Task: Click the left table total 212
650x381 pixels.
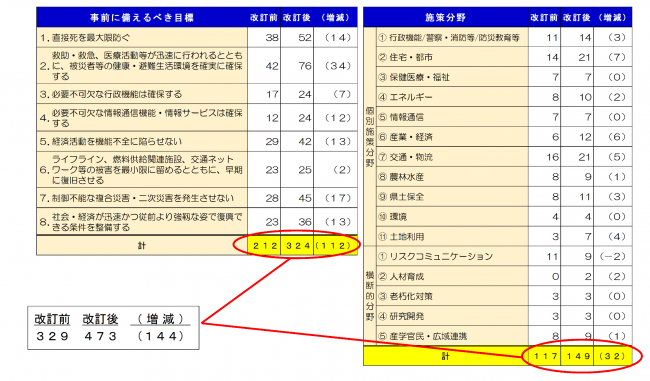Action: click(x=264, y=245)
